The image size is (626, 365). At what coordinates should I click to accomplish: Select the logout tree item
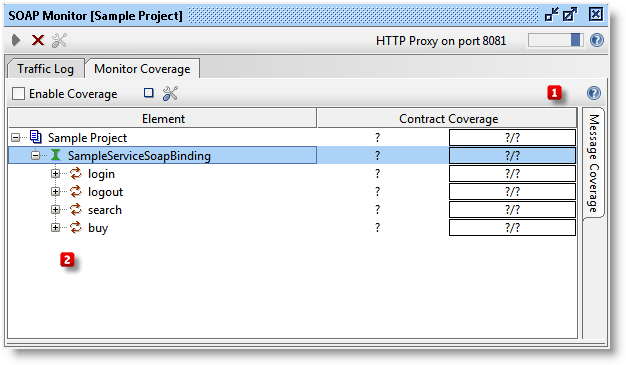coord(105,192)
